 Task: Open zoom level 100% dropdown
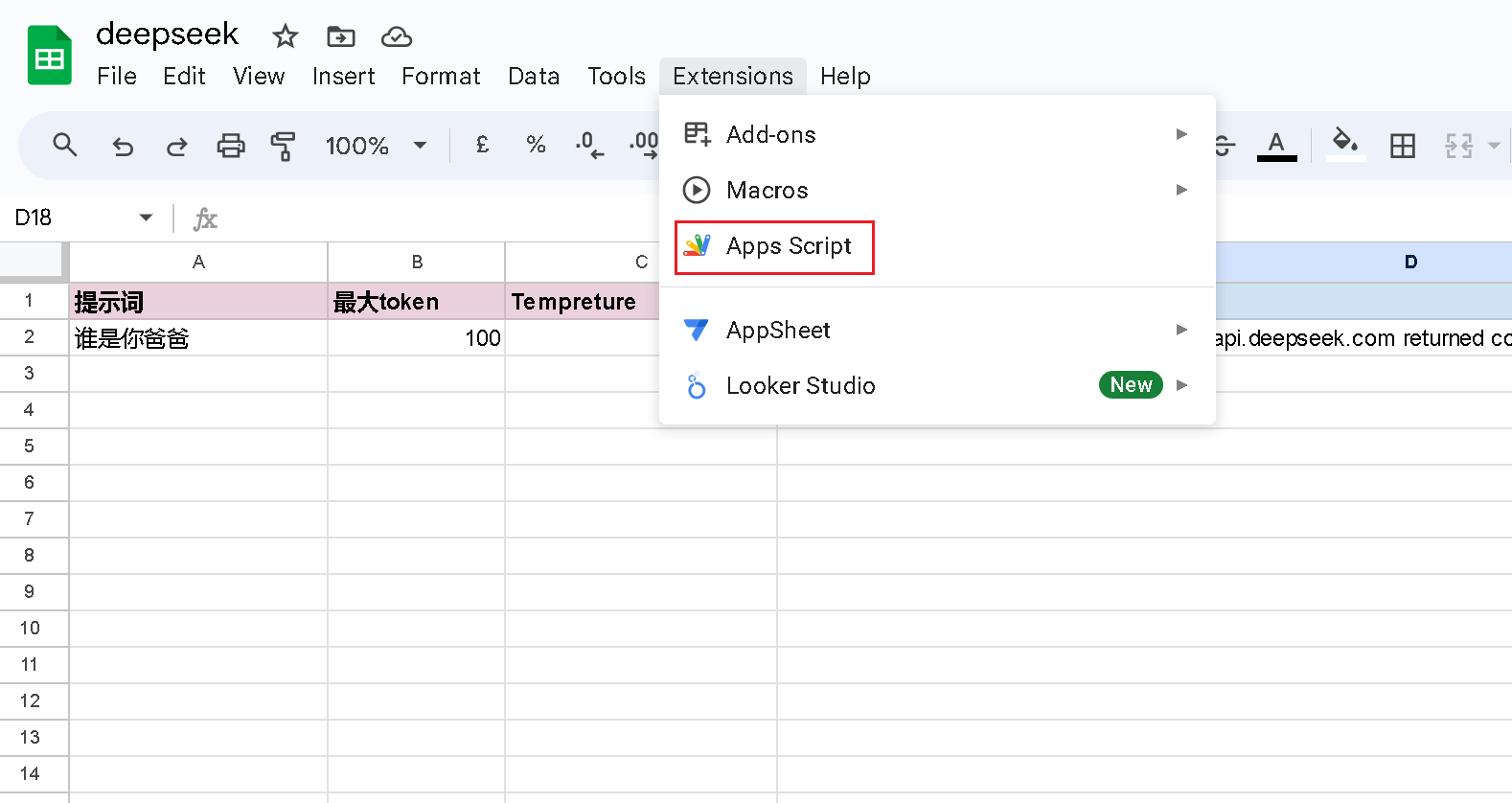[376, 146]
